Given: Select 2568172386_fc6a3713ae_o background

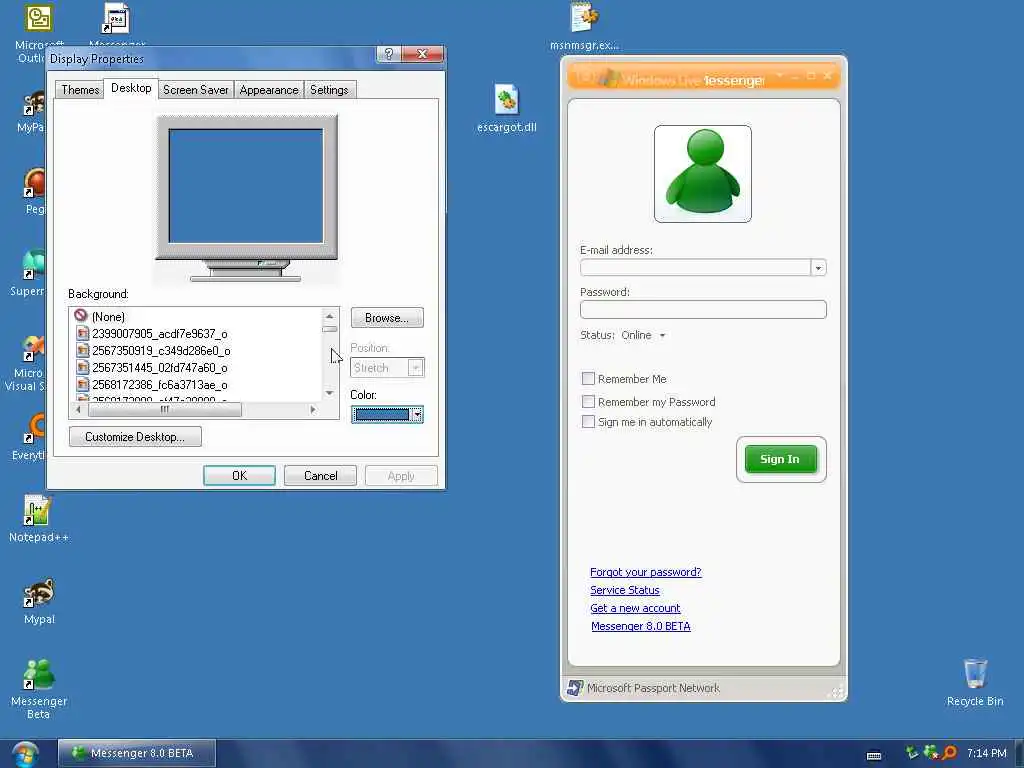Looking at the screenshot, I should coord(159,385).
